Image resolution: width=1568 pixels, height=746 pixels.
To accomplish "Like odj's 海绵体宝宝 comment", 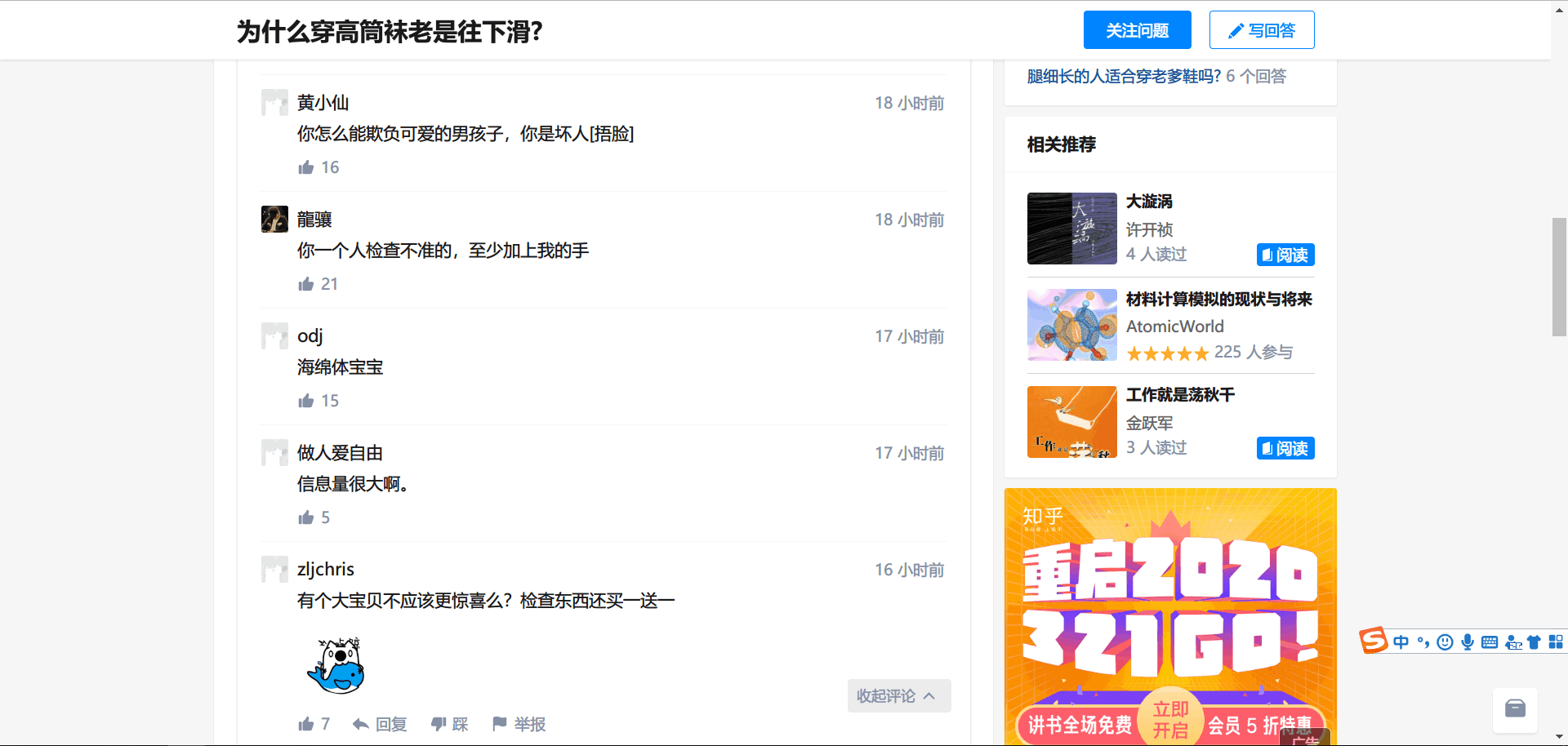I will pos(306,401).
